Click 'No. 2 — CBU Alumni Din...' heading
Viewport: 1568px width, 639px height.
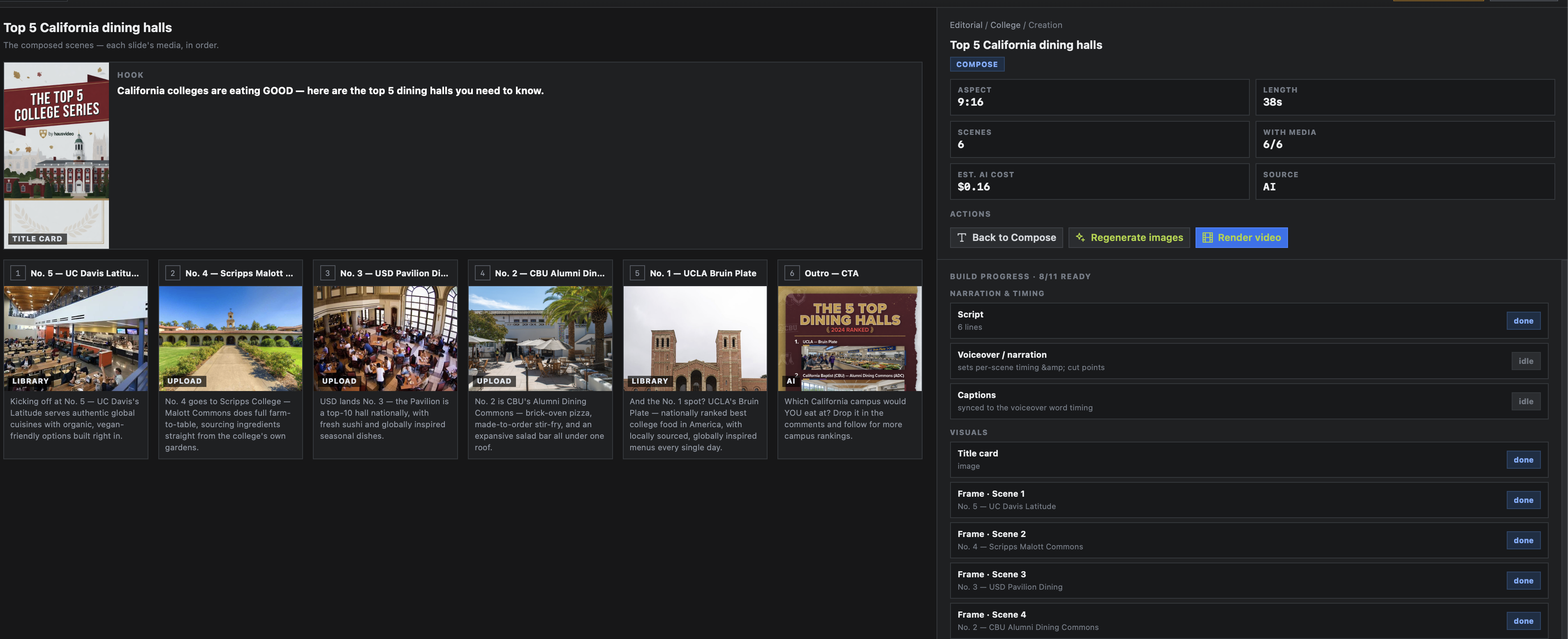coord(550,273)
